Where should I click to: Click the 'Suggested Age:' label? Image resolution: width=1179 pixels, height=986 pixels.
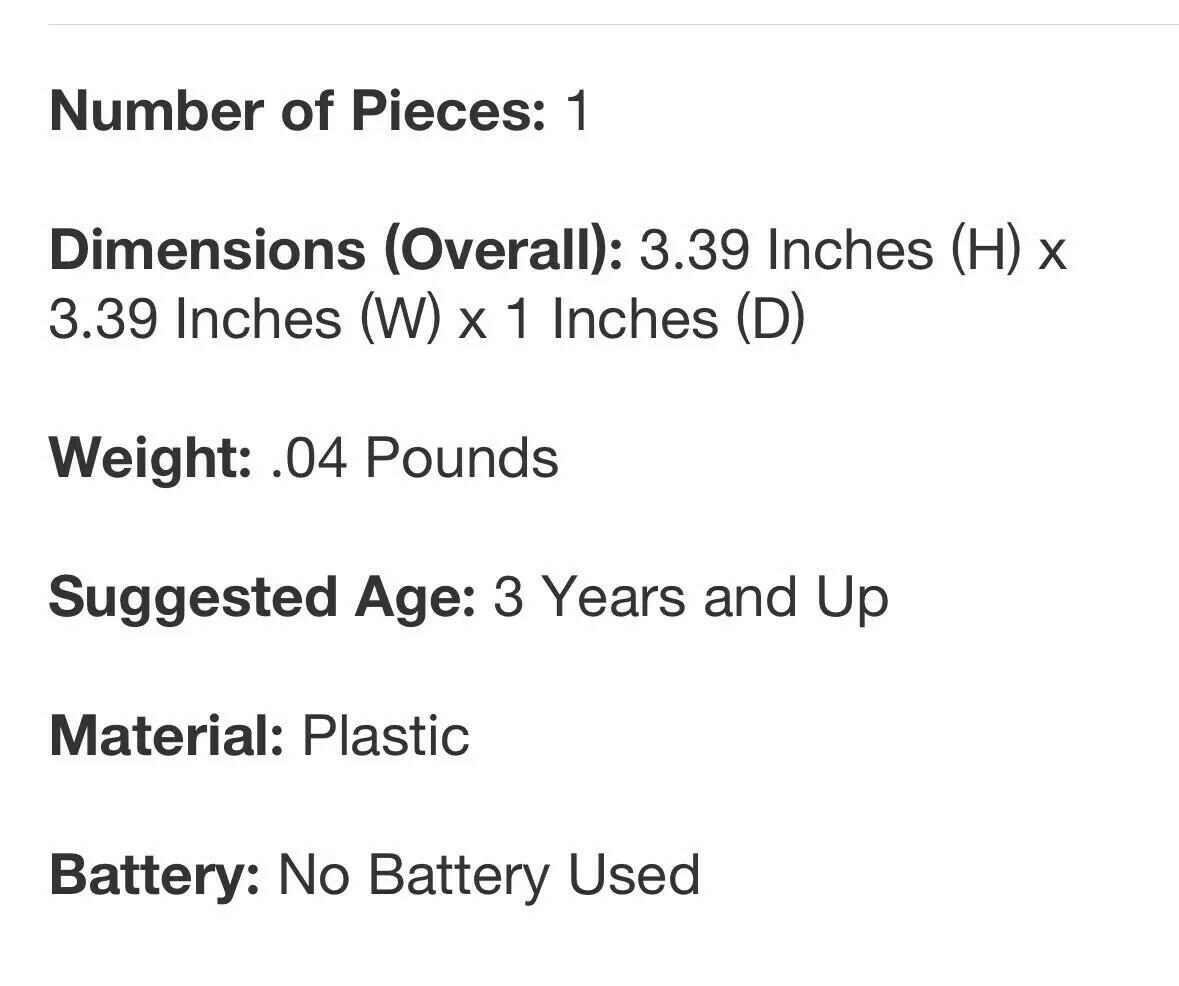coord(261,598)
